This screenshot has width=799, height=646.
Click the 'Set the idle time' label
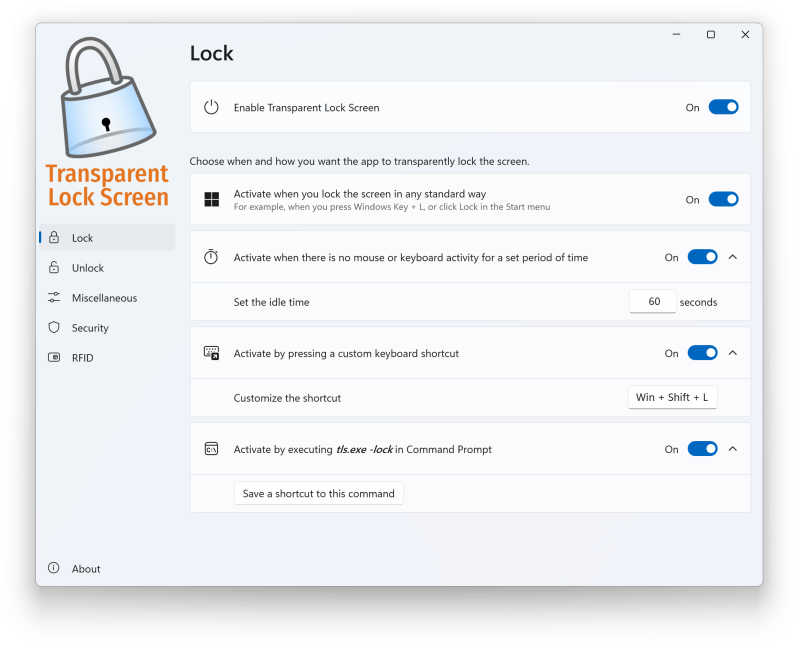click(272, 302)
